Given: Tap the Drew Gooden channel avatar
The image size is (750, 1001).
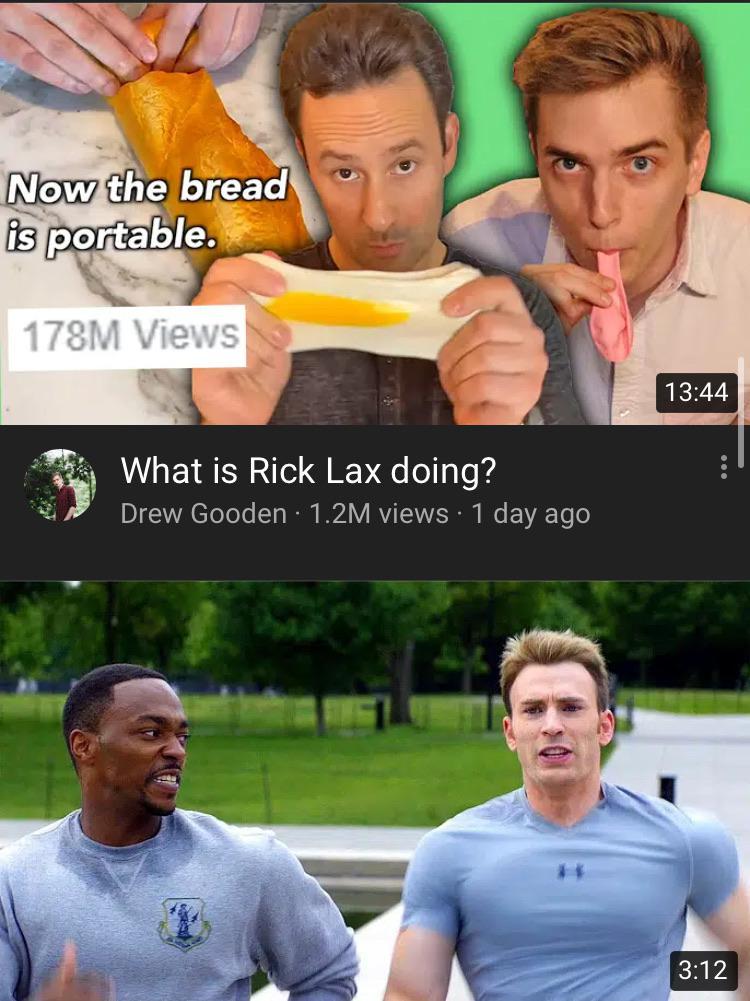Looking at the screenshot, I should pos(60,485).
